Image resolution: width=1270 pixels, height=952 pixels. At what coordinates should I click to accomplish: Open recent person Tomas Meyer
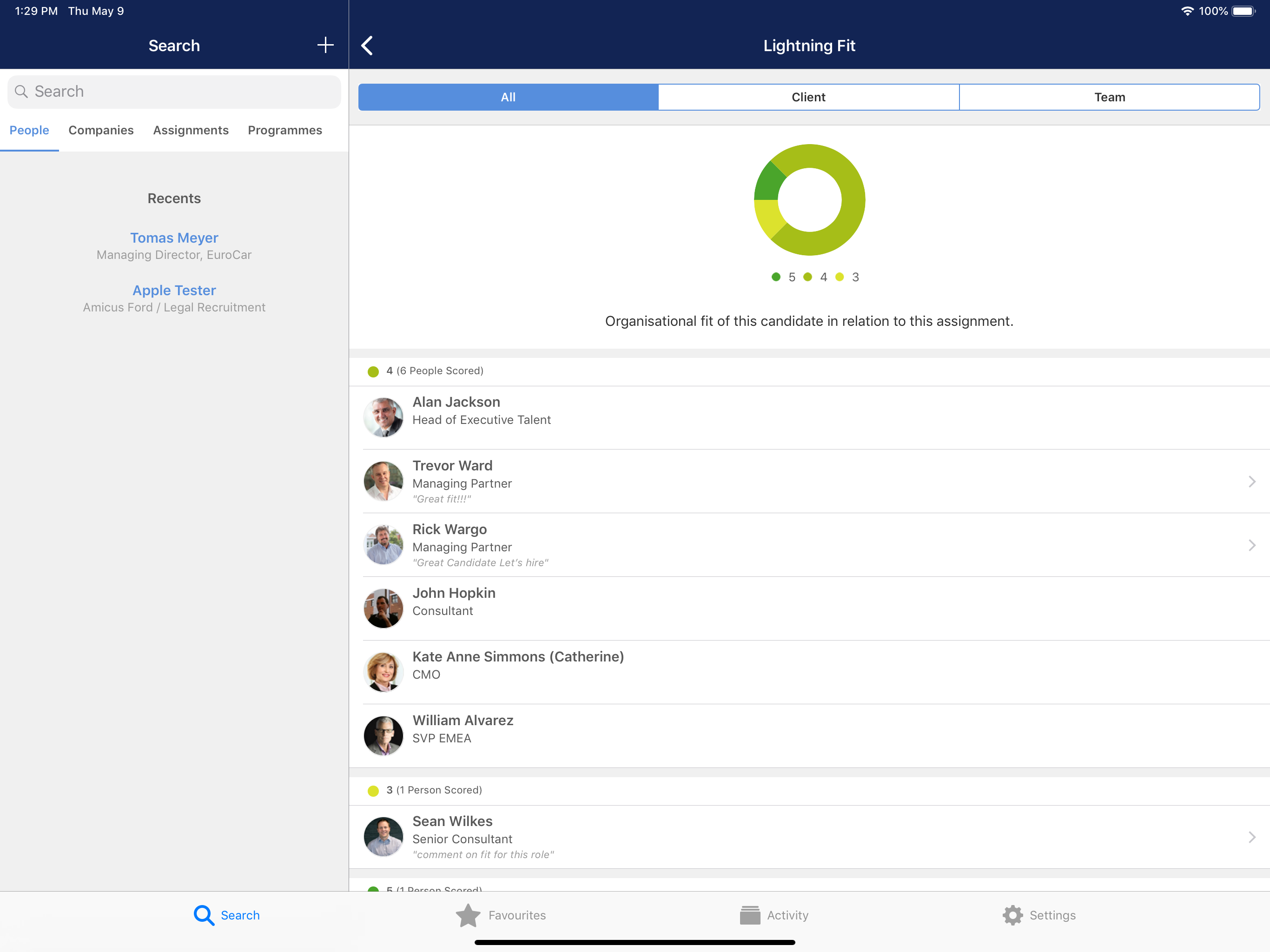click(x=174, y=238)
